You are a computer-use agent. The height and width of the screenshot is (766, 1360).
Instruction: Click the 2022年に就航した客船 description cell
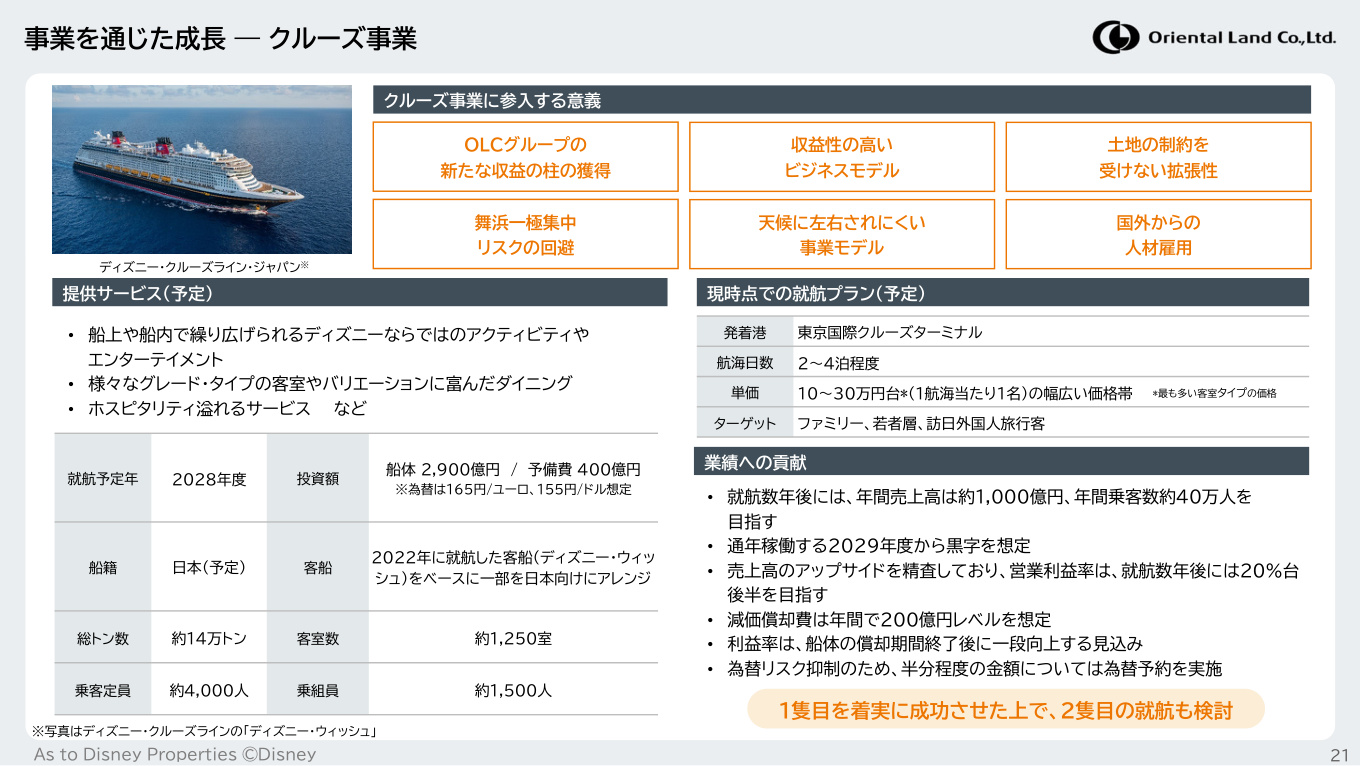click(513, 567)
